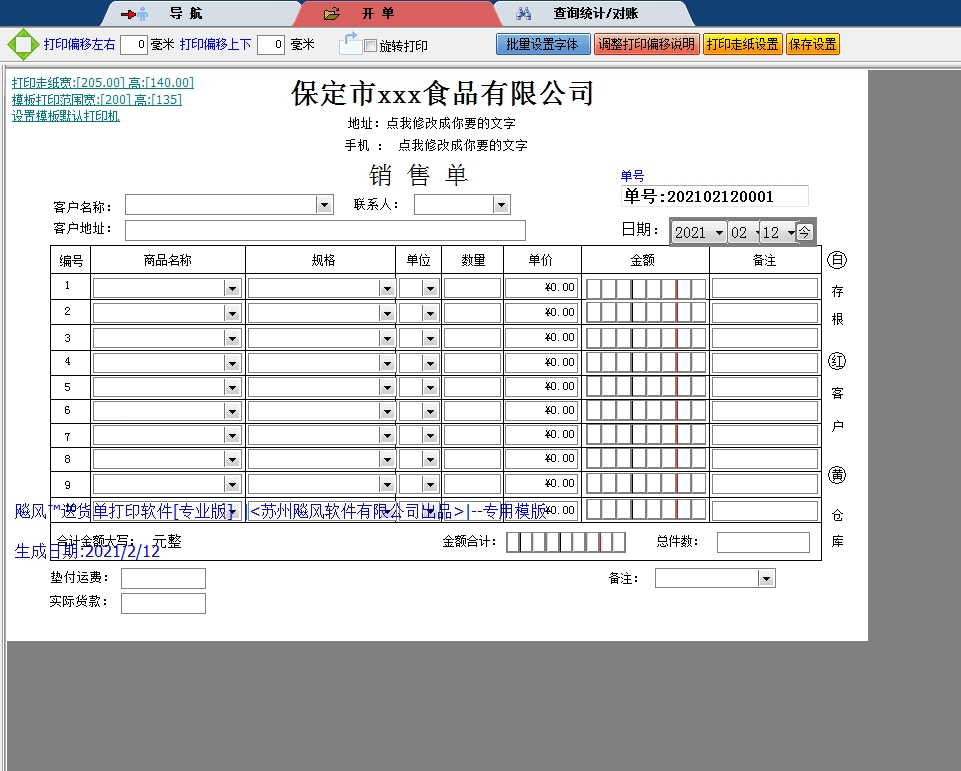The height and width of the screenshot is (771, 961).
Task: Open the 商品名称 dropdown in row 1
Action: point(234,286)
